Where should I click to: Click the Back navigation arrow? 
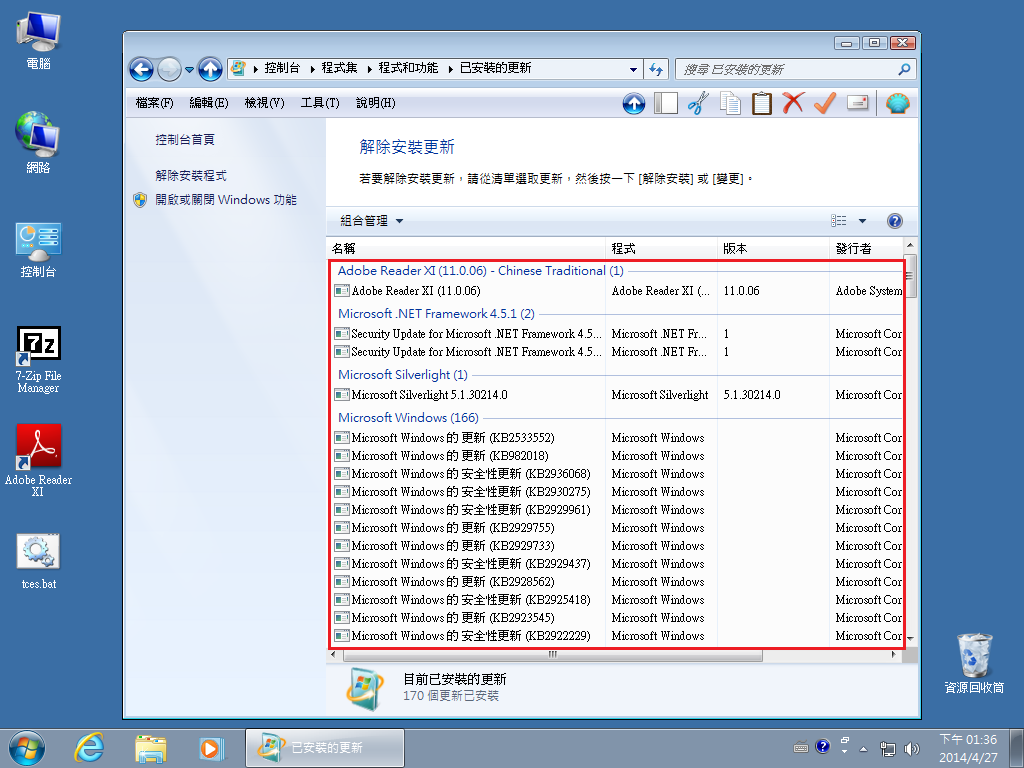click(141, 69)
